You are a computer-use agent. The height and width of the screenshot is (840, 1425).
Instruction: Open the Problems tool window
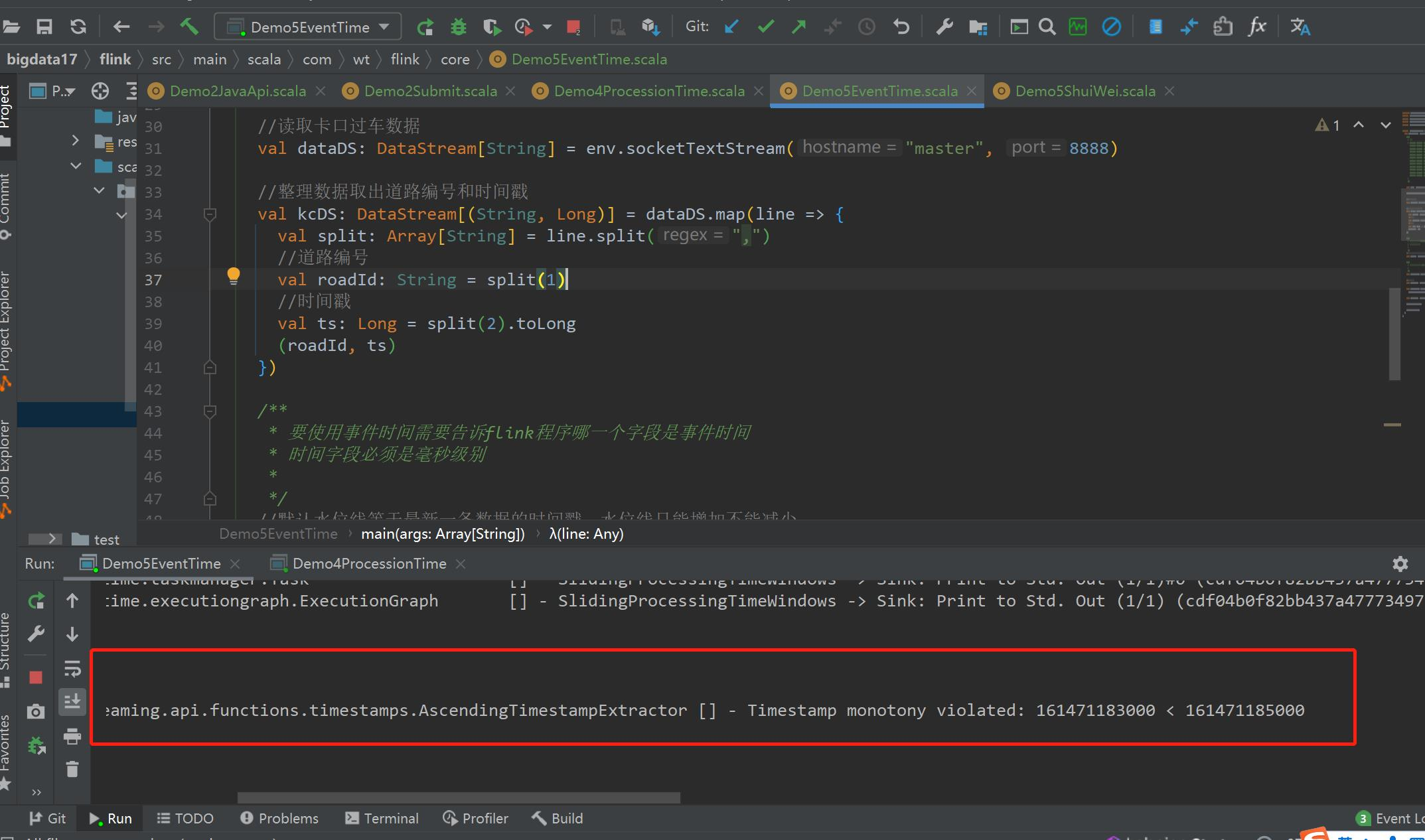tap(279, 818)
